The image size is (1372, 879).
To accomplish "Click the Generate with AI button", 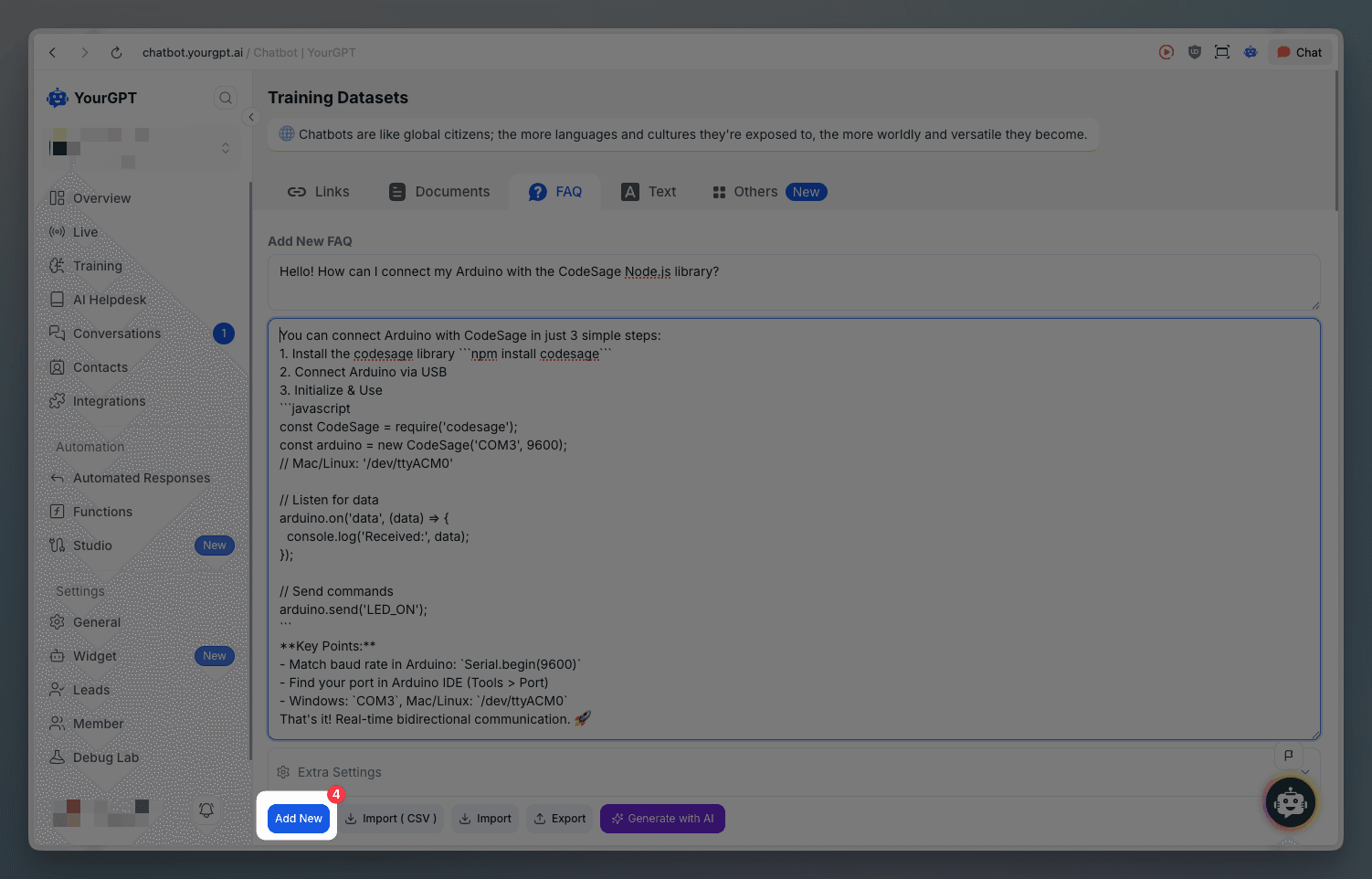I will coord(662,819).
